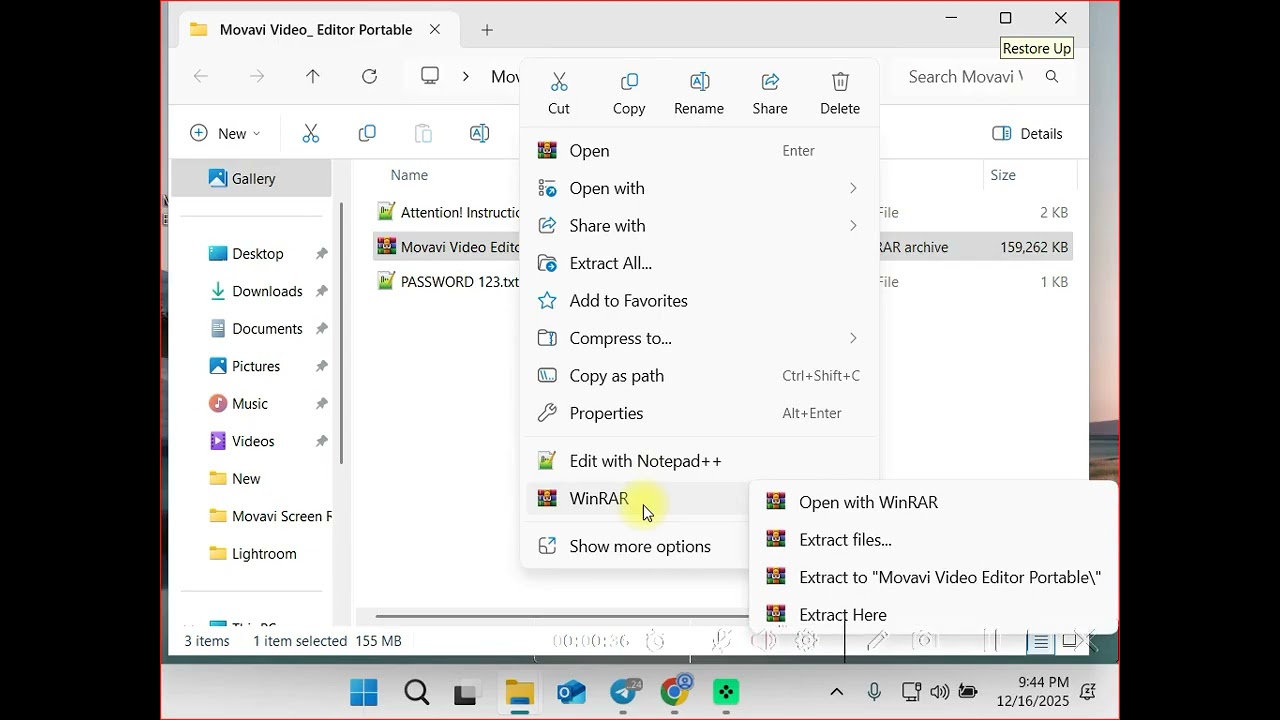
Task: Choose Add to Favorites
Action: point(699,301)
